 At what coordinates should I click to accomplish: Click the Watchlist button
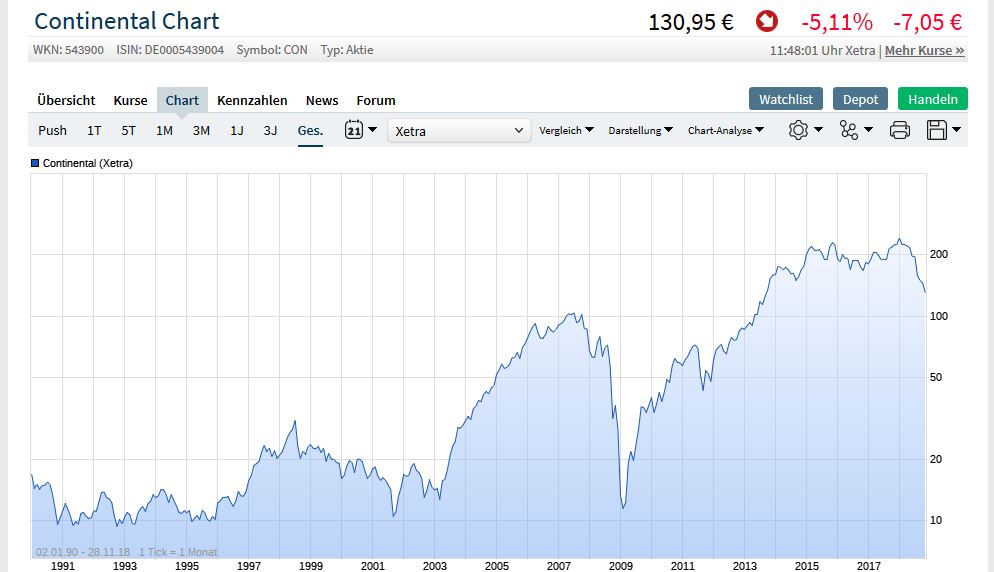786,99
